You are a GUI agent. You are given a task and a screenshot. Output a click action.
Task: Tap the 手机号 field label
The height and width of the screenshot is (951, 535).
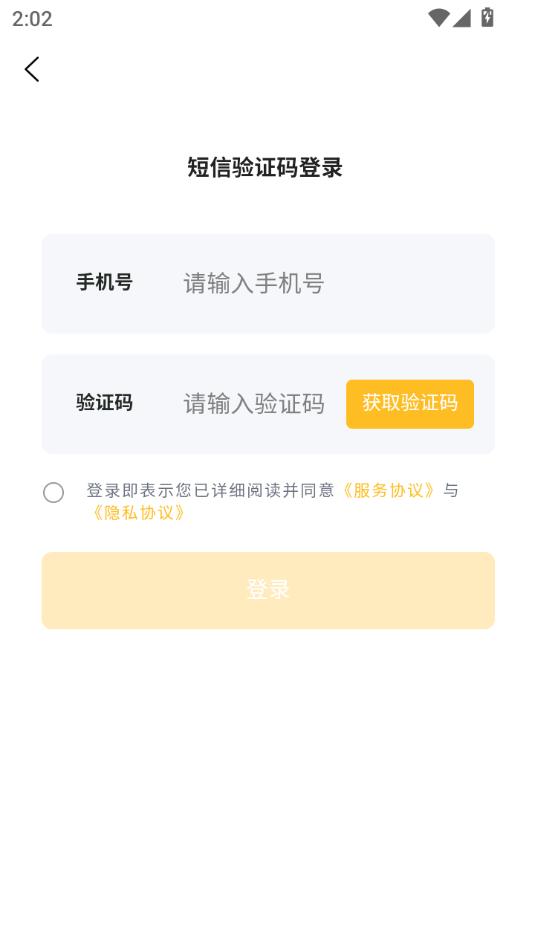click(104, 282)
